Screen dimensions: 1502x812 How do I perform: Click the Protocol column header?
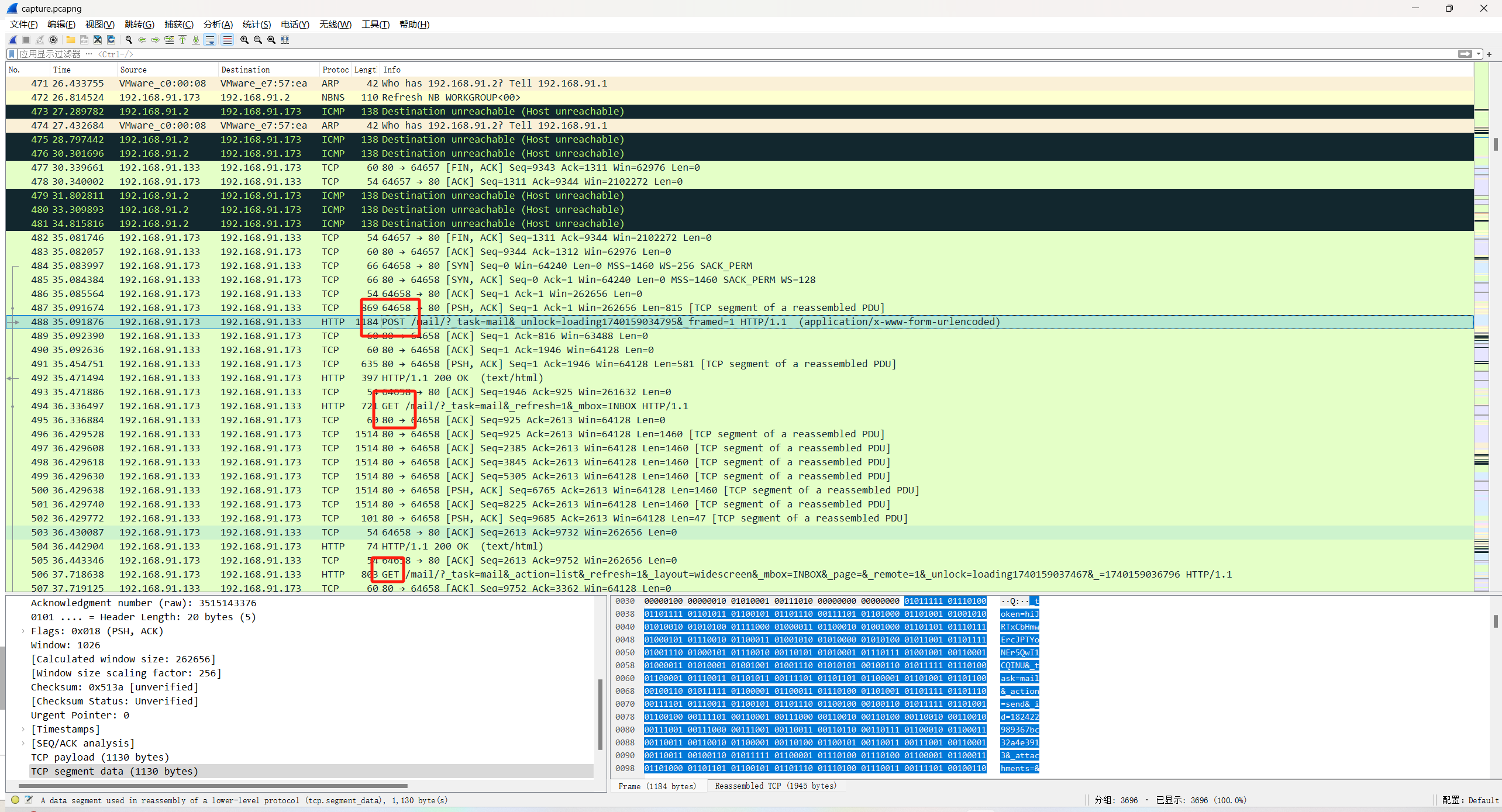coord(335,70)
